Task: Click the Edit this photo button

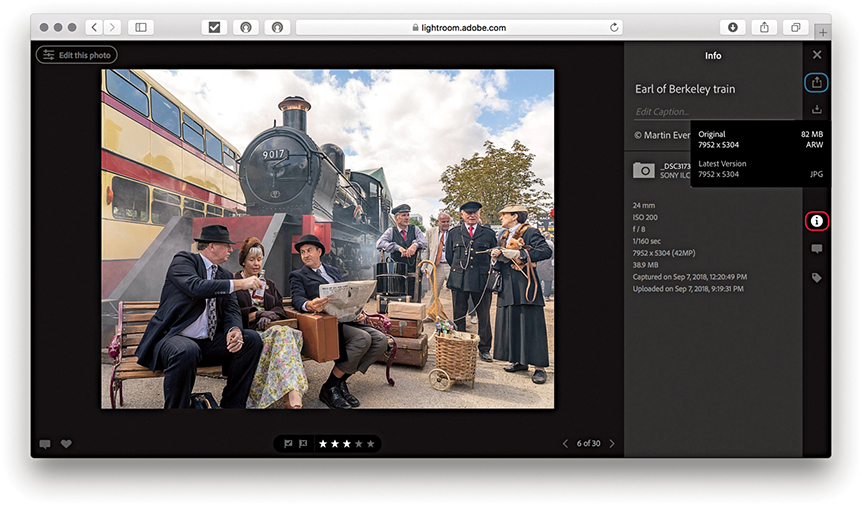Action: tap(76, 55)
